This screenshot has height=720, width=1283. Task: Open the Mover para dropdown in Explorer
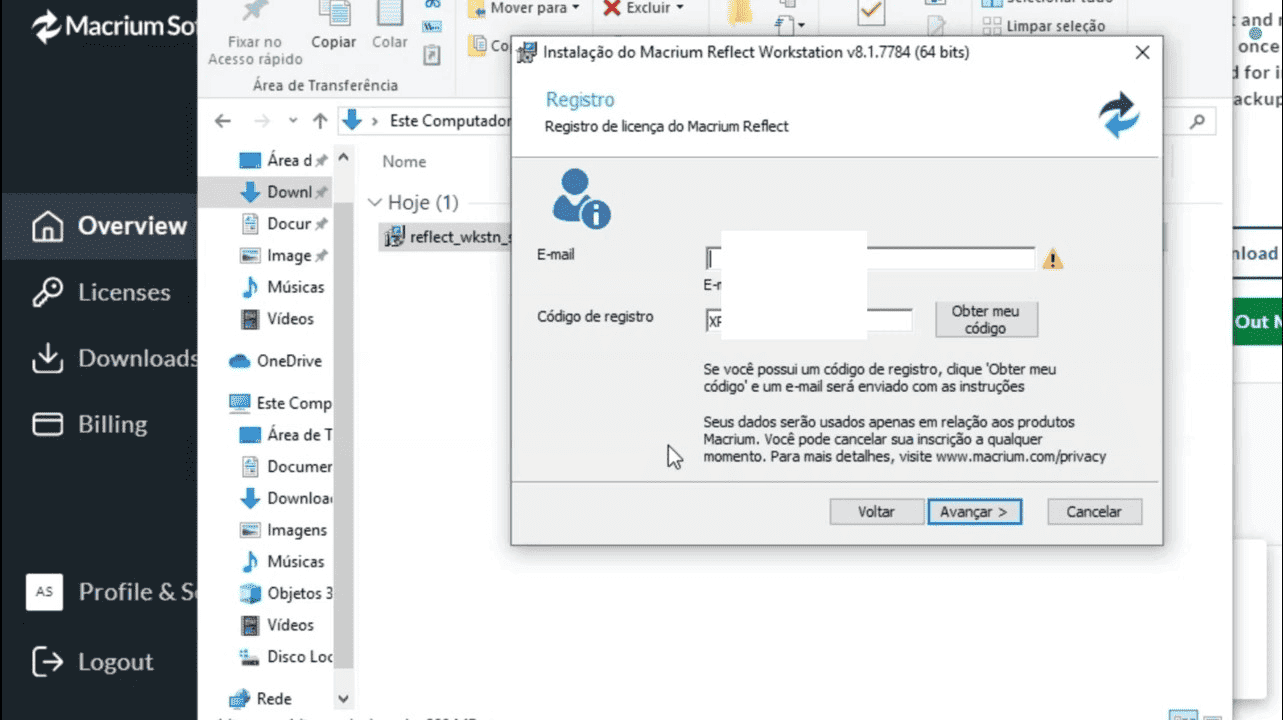pyautogui.click(x=524, y=8)
